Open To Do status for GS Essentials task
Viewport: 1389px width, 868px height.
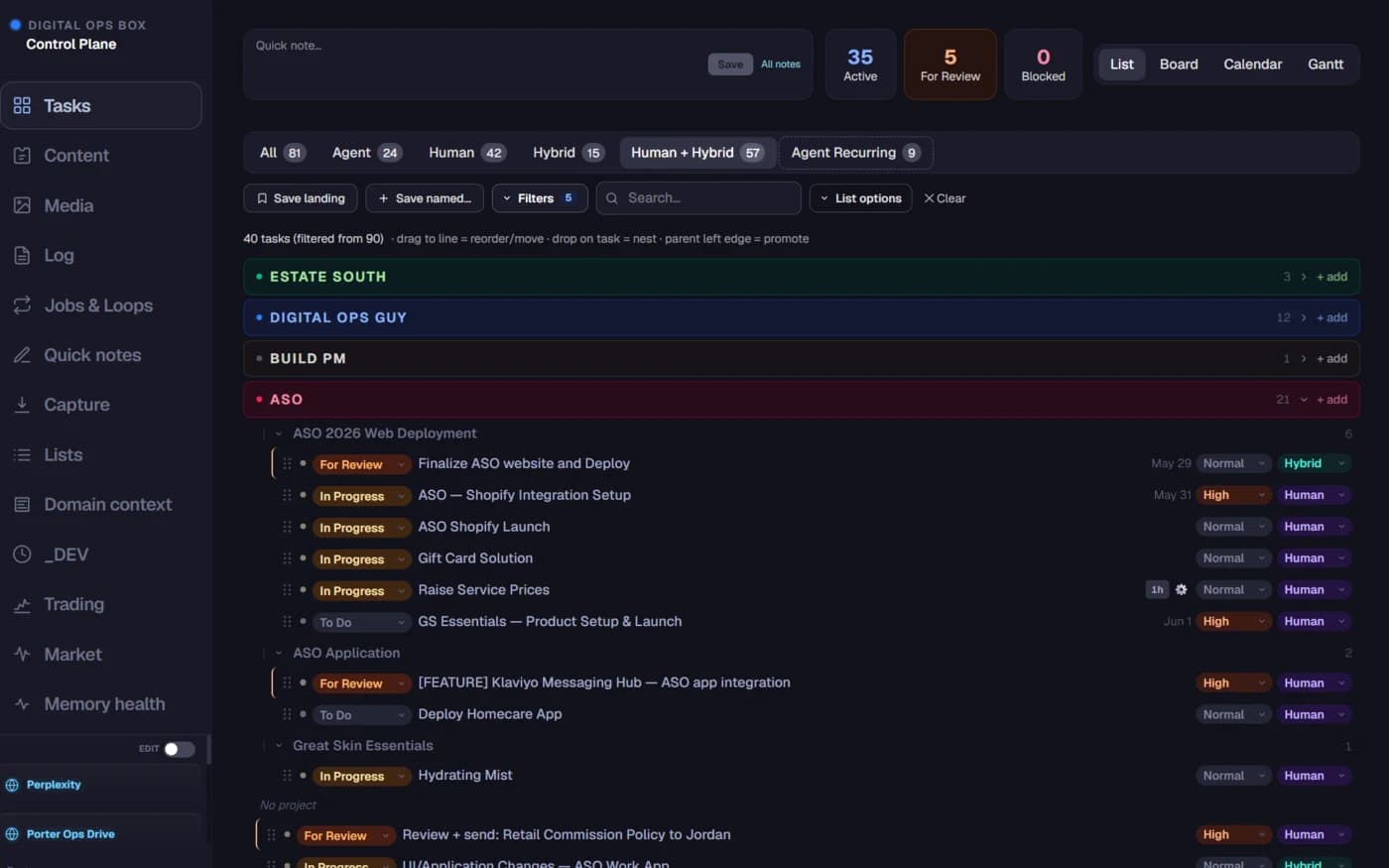(361, 622)
